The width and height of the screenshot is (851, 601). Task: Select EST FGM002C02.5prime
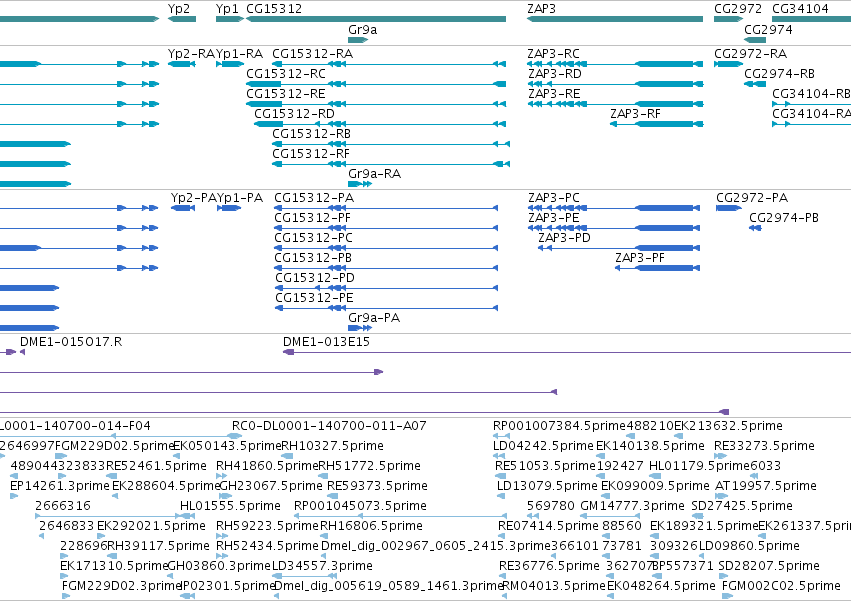pyautogui.click(x=781, y=586)
